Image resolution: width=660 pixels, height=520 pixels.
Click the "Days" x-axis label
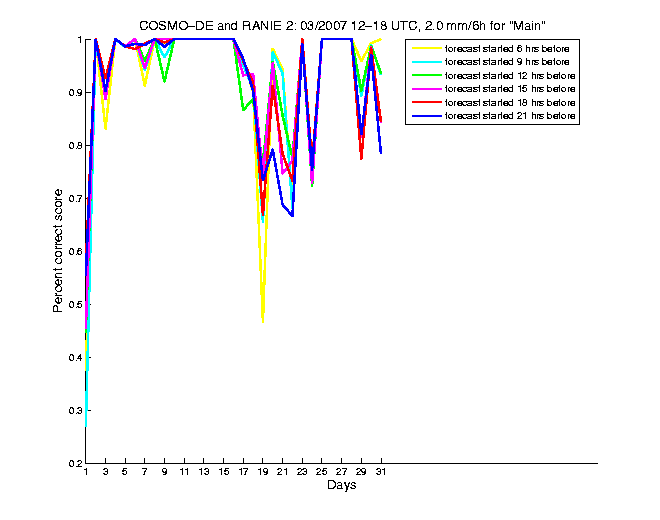tap(341, 485)
